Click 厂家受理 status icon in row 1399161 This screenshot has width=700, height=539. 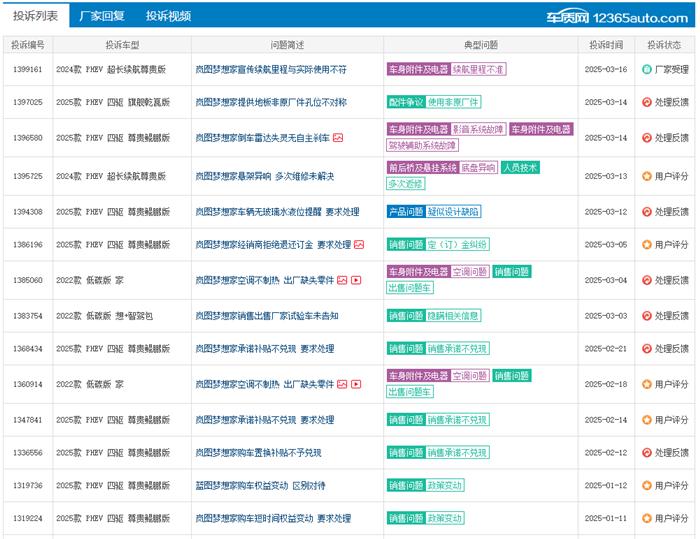[x=646, y=69]
